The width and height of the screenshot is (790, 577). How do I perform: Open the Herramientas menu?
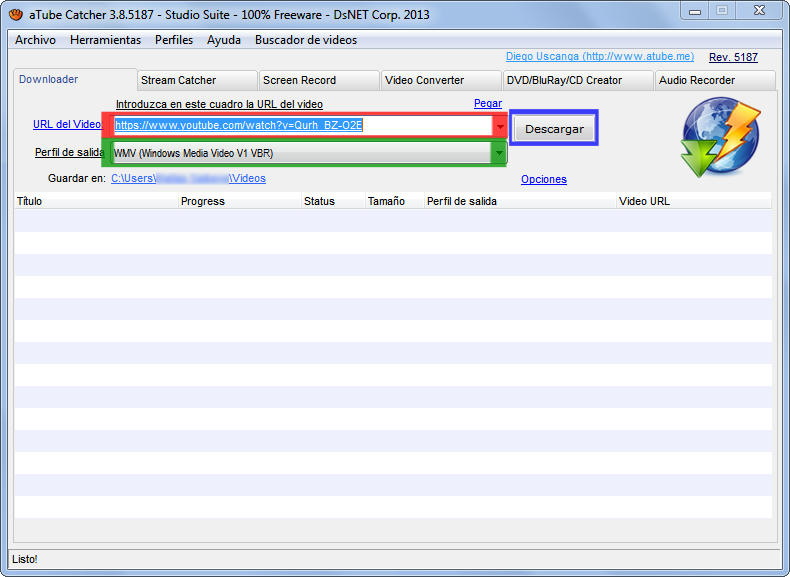pos(105,40)
